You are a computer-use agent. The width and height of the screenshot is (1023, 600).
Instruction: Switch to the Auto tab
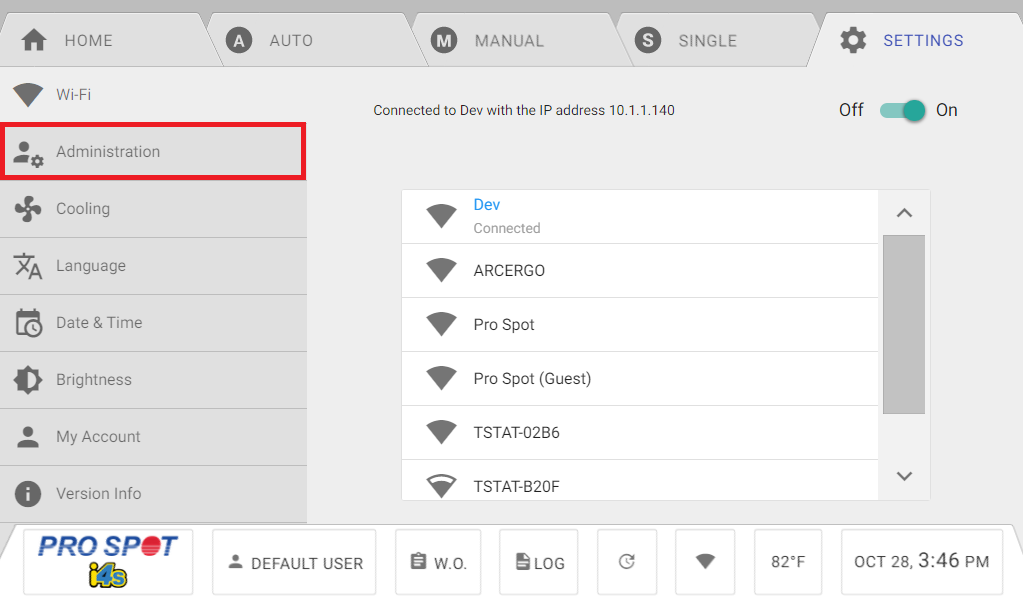313,40
